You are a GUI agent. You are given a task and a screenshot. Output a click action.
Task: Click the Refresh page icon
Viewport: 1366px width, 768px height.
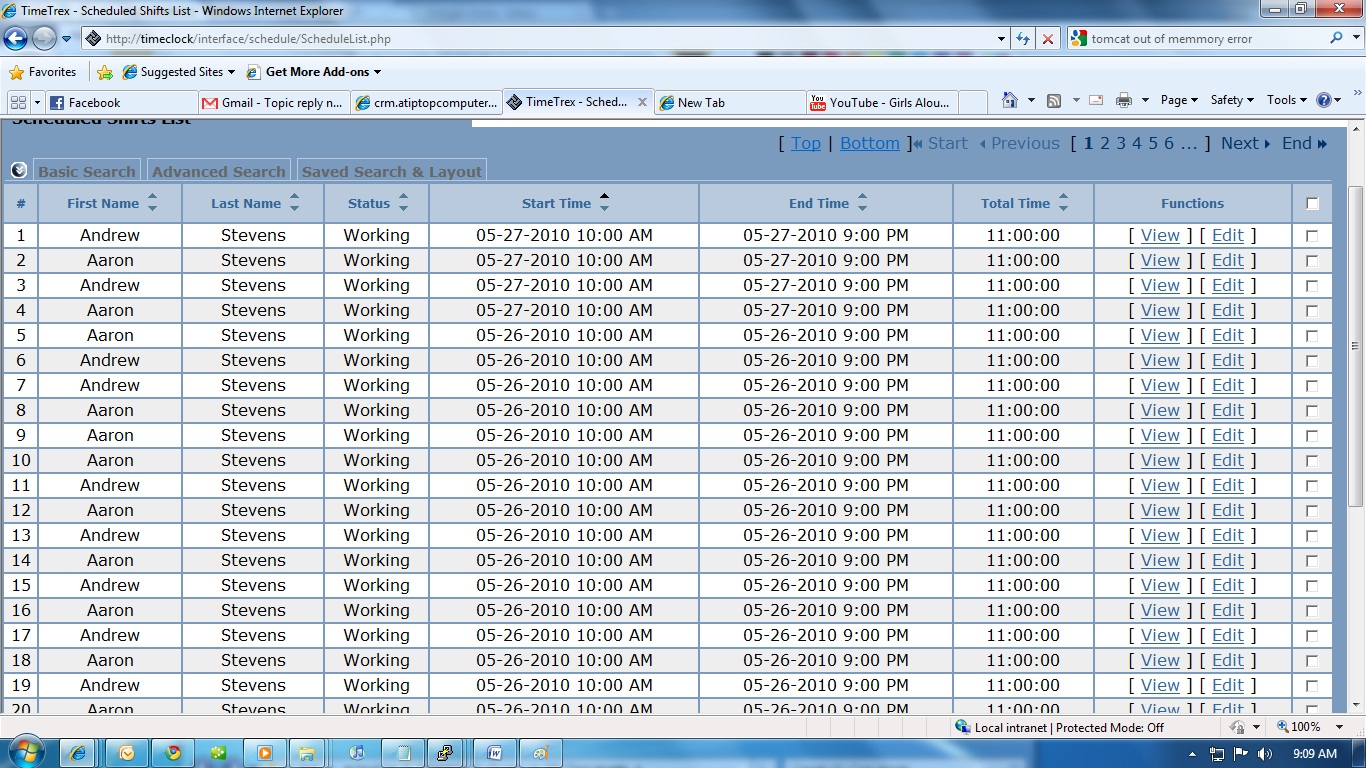(x=1022, y=39)
